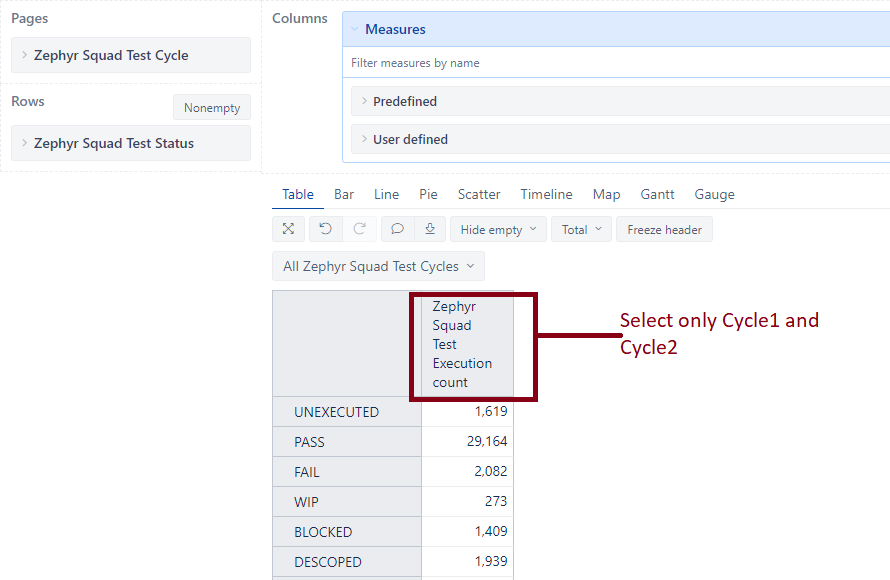Screen dimensions: 890x580
Task: Click the Measures heading text
Action: point(395,29)
